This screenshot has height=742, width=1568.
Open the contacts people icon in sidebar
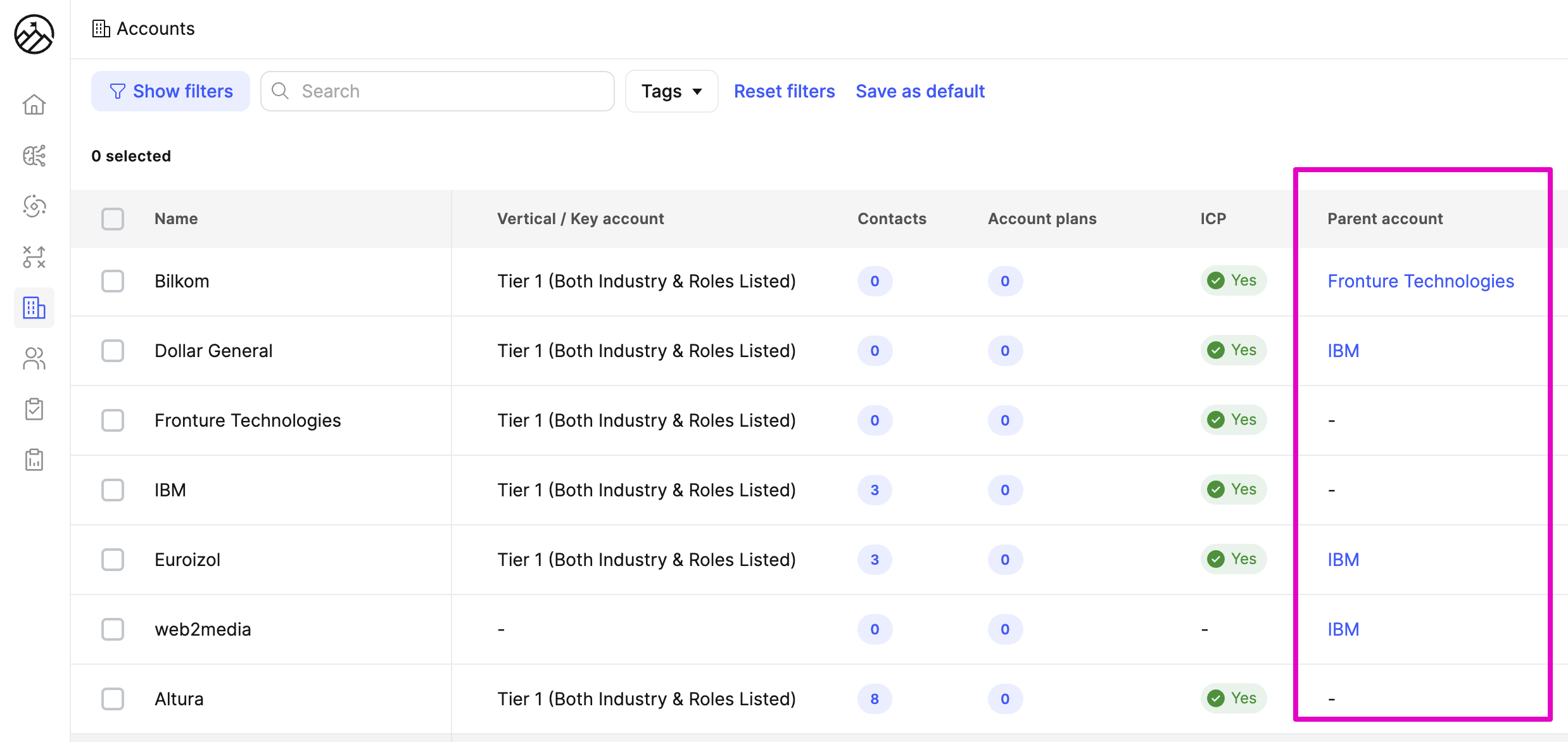coord(34,359)
